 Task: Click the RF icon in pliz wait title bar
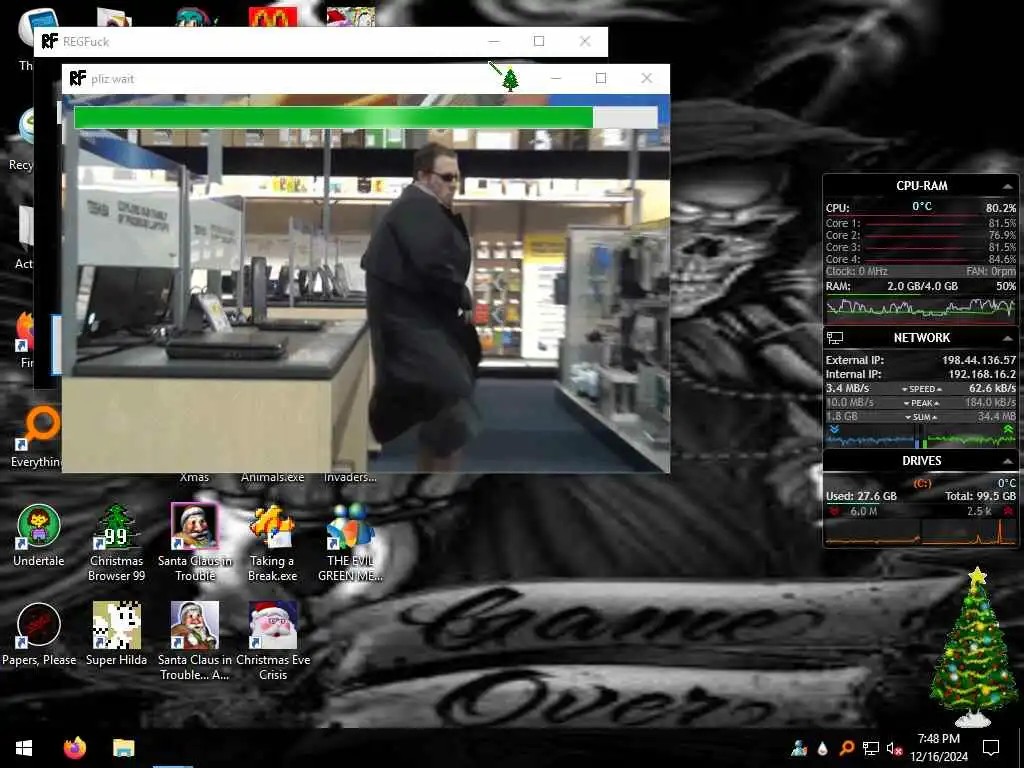(x=78, y=78)
